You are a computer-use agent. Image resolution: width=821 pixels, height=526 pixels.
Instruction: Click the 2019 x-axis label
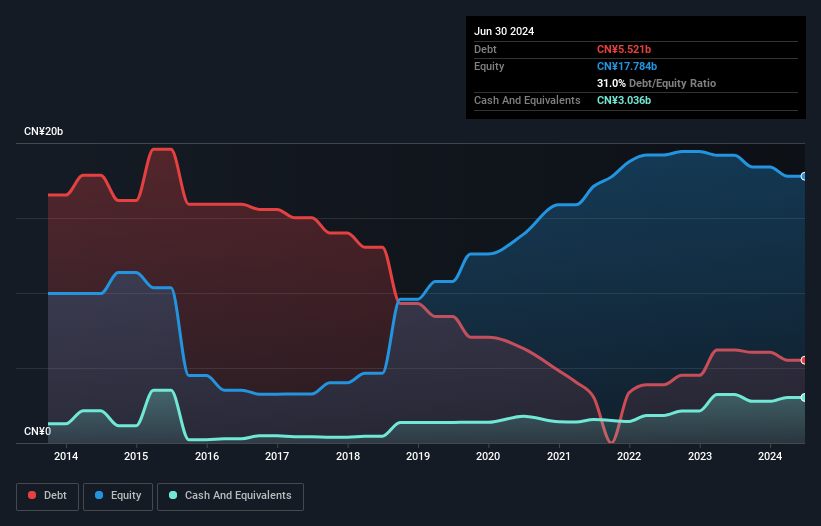(418, 456)
